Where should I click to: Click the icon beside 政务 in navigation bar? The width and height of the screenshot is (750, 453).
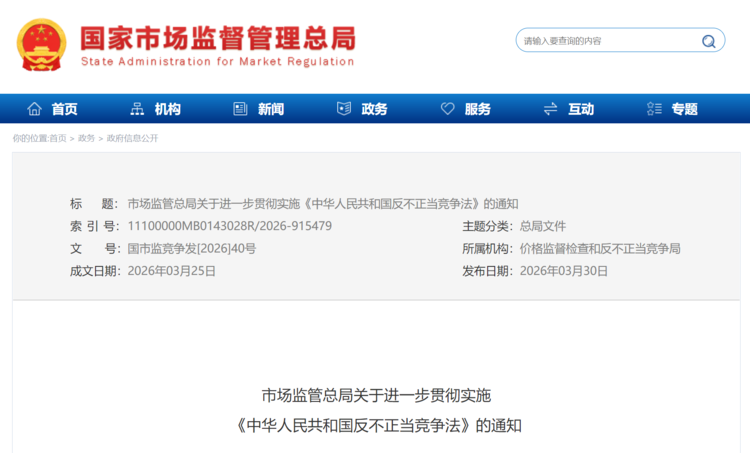click(x=344, y=109)
